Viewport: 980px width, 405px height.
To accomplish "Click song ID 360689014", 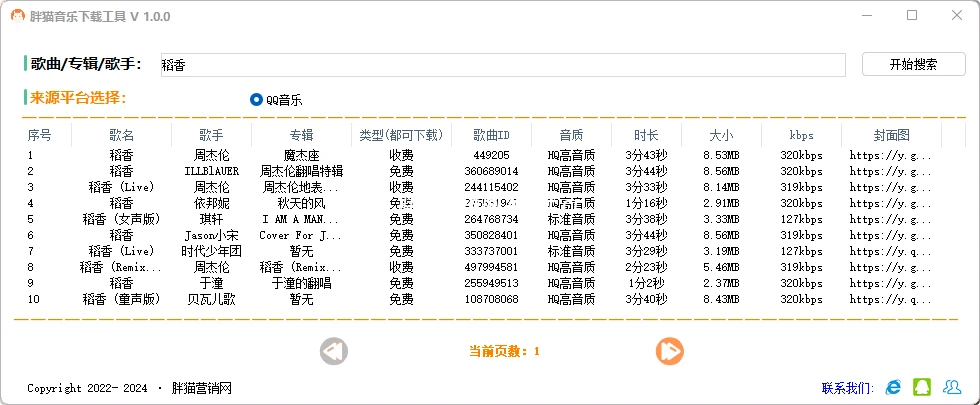I will point(491,171).
